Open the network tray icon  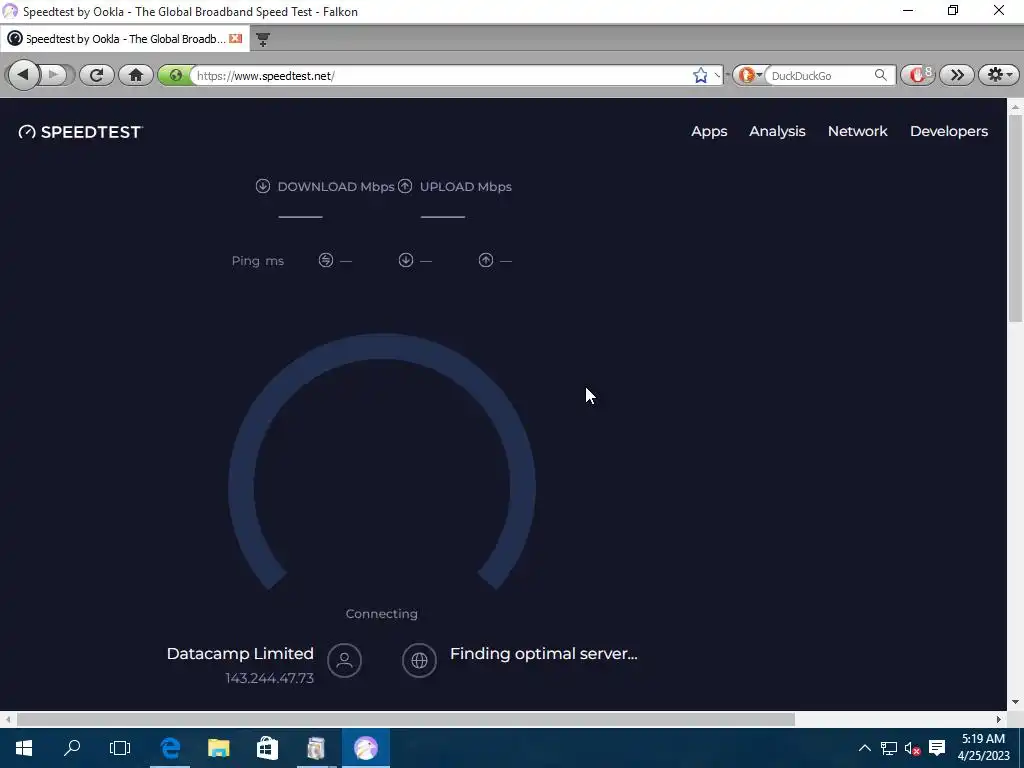(x=889, y=748)
